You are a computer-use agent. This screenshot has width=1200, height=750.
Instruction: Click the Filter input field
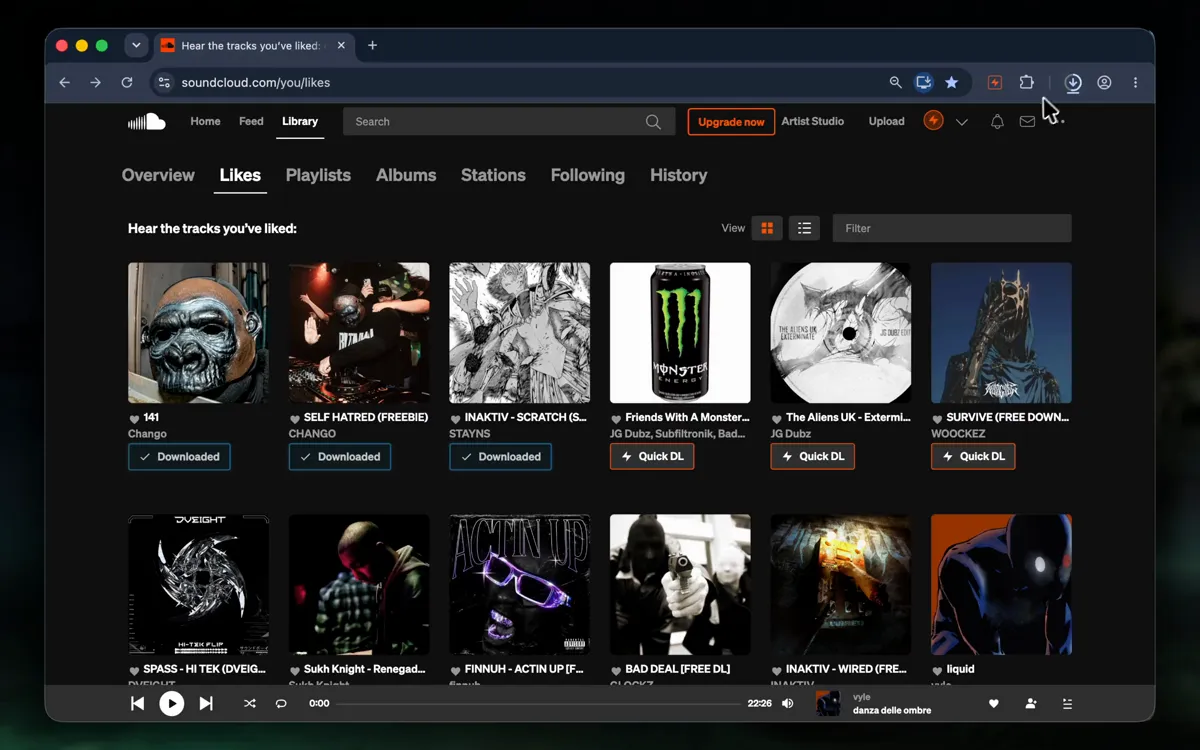(x=952, y=228)
